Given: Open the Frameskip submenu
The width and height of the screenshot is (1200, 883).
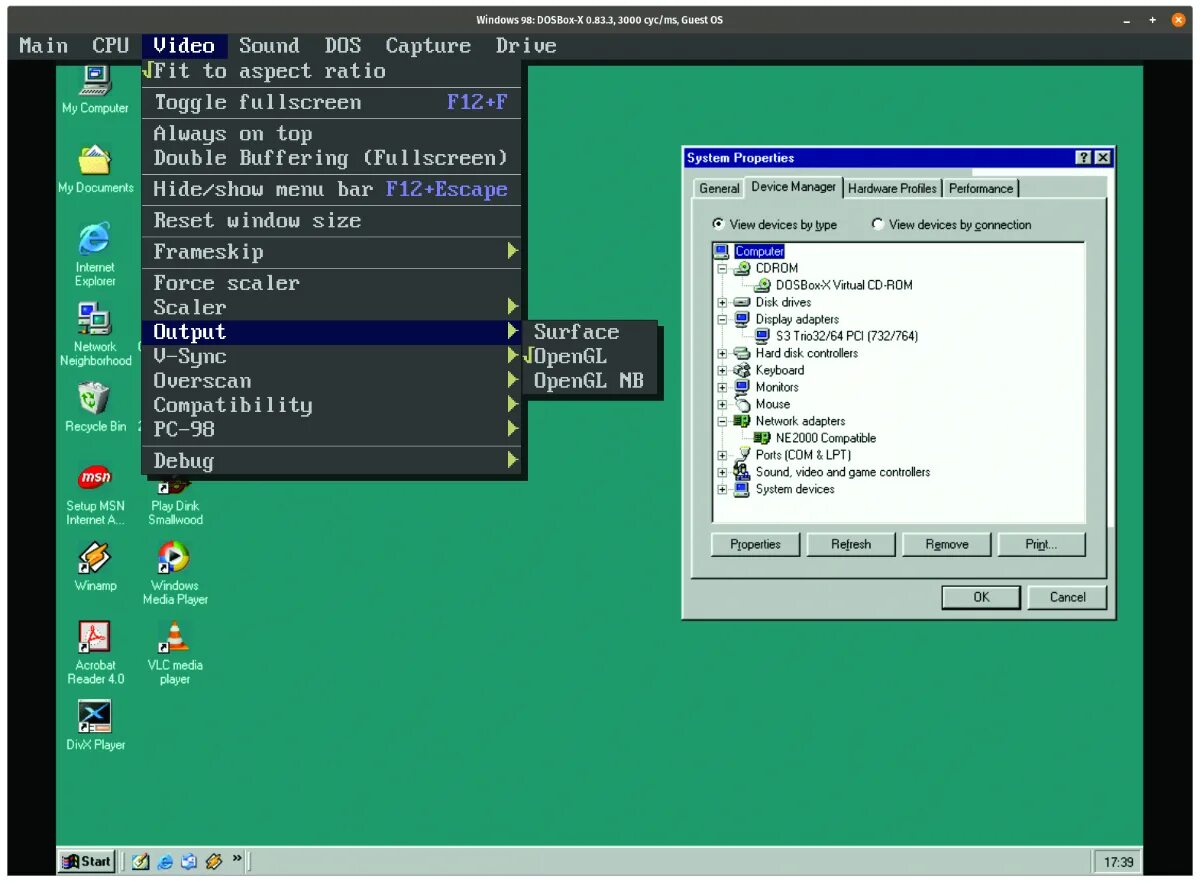Looking at the screenshot, I should 332,252.
